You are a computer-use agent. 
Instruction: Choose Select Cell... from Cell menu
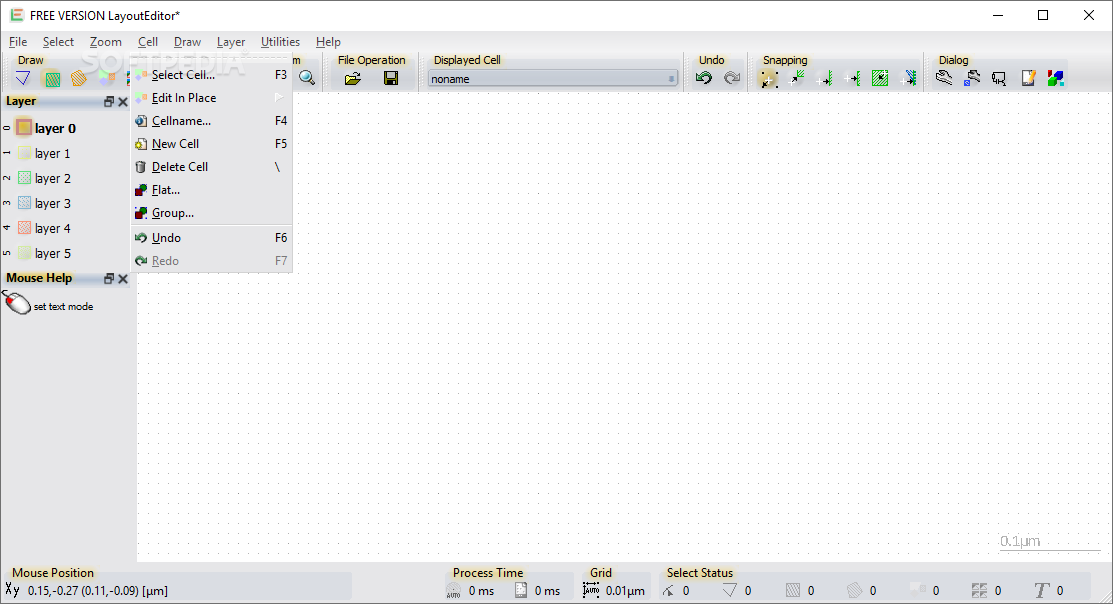(212, 75)
